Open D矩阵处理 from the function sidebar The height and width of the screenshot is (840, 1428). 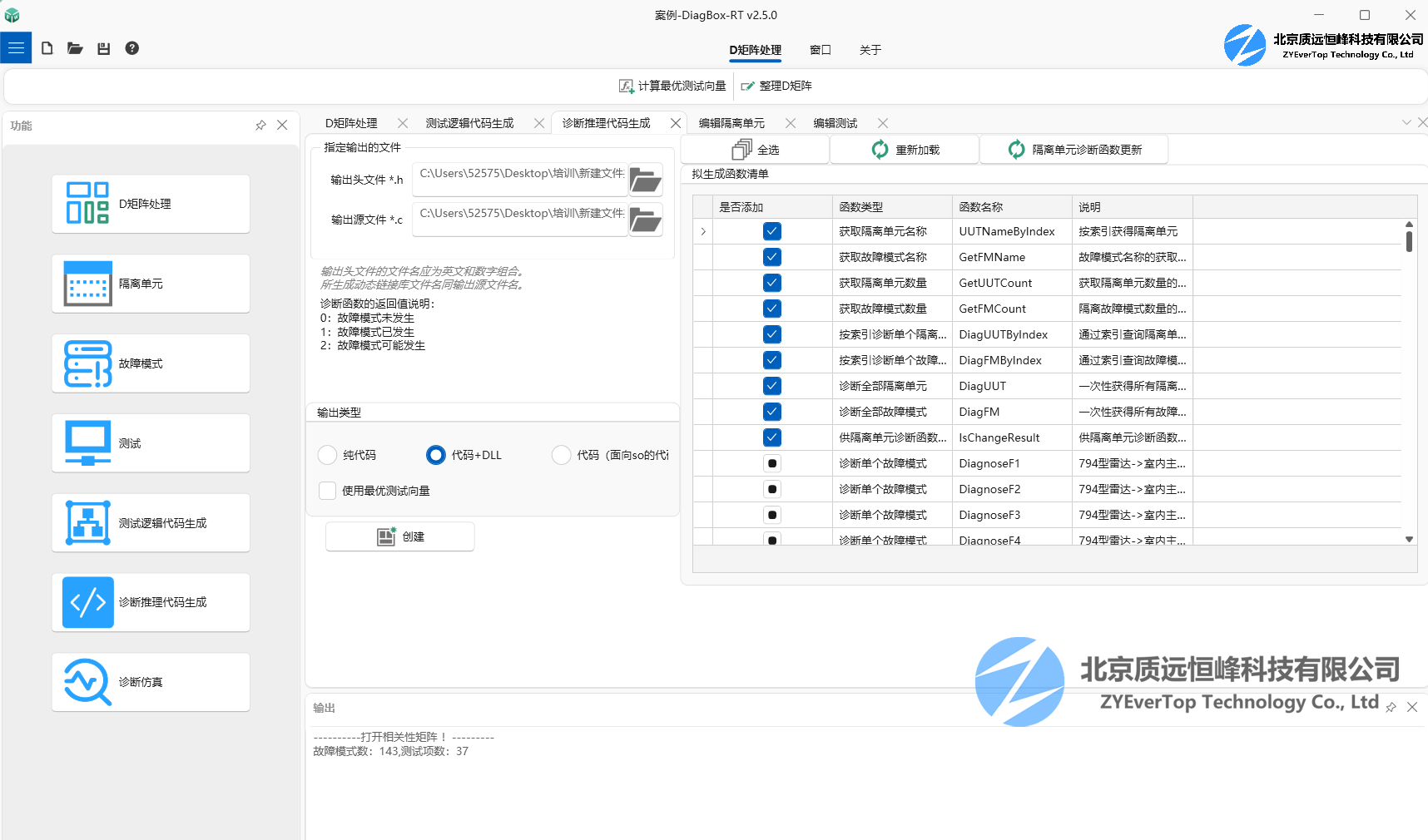point(151,204)
